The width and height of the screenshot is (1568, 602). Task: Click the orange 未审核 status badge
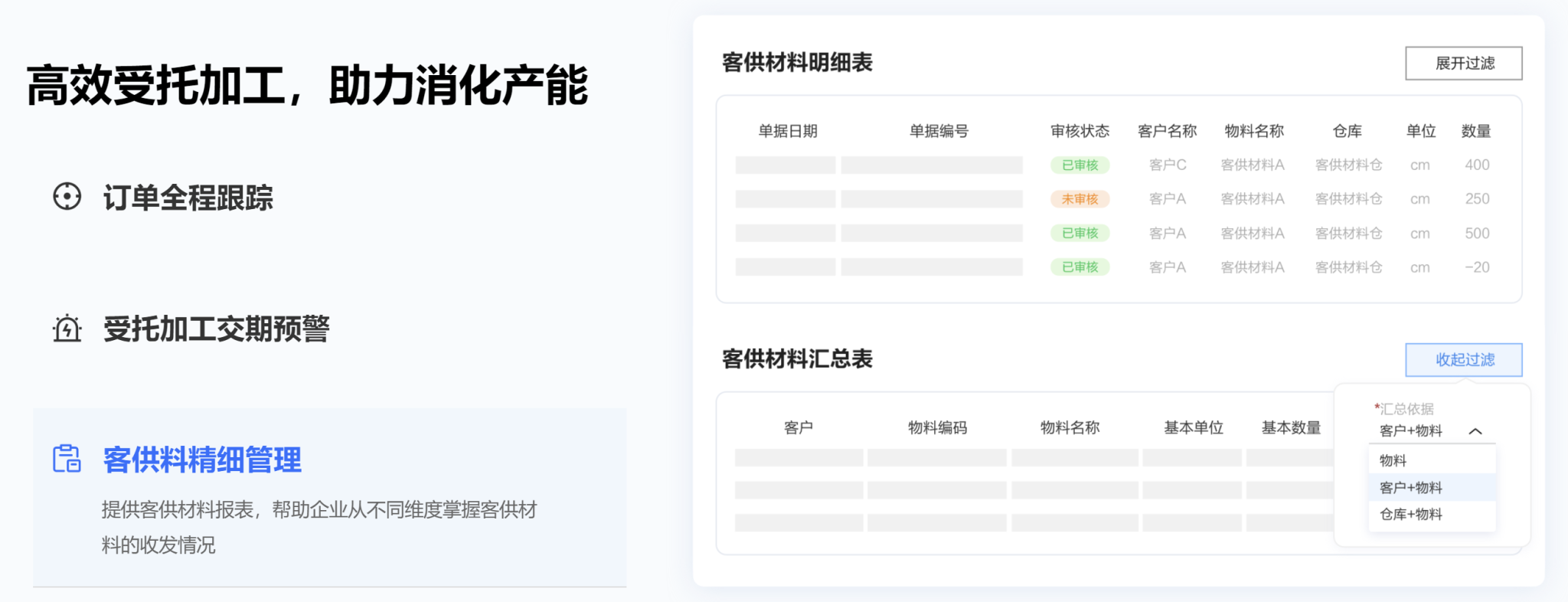click(x=1080, y=199)
